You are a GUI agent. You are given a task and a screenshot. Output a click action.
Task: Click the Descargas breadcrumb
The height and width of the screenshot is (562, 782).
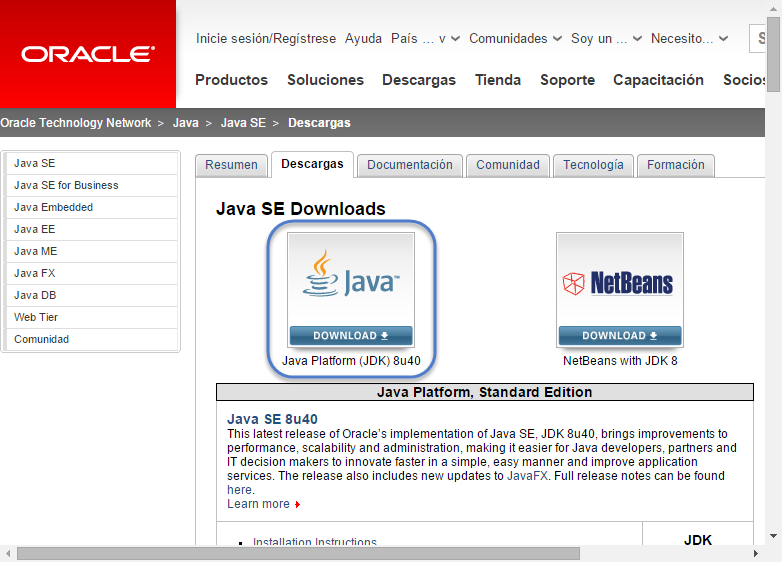[x=319, y=123]
